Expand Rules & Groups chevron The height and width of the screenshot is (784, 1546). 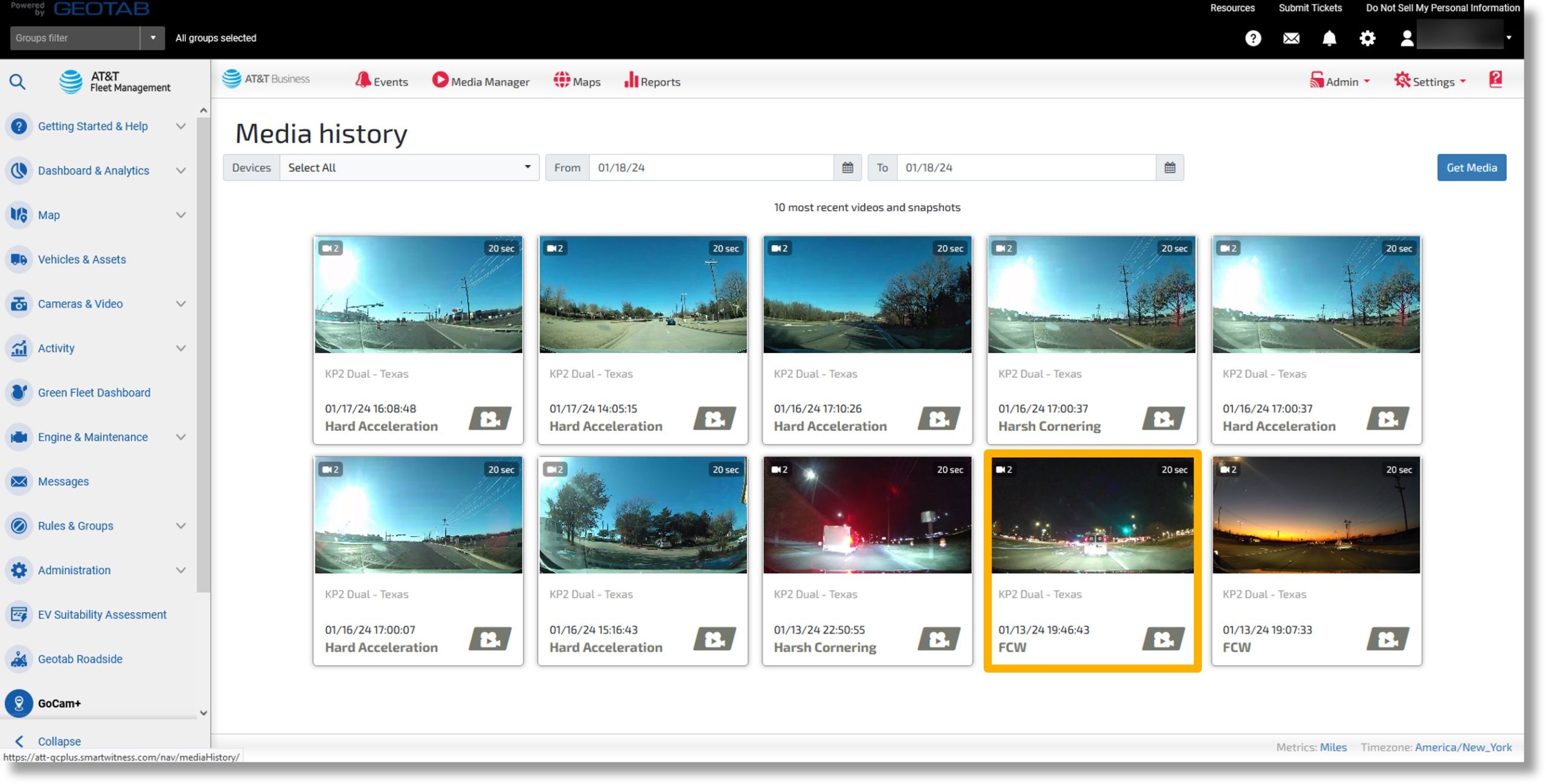point(181,526)
